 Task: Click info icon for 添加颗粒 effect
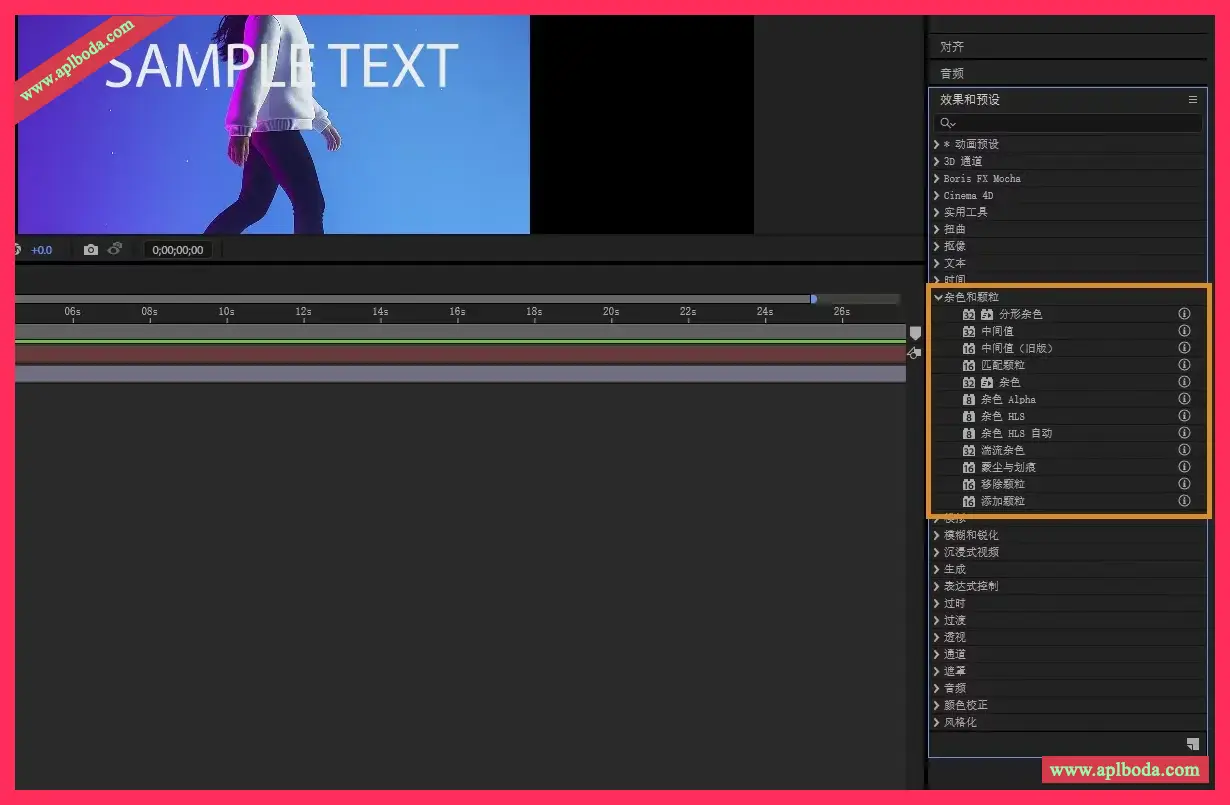1184,501
